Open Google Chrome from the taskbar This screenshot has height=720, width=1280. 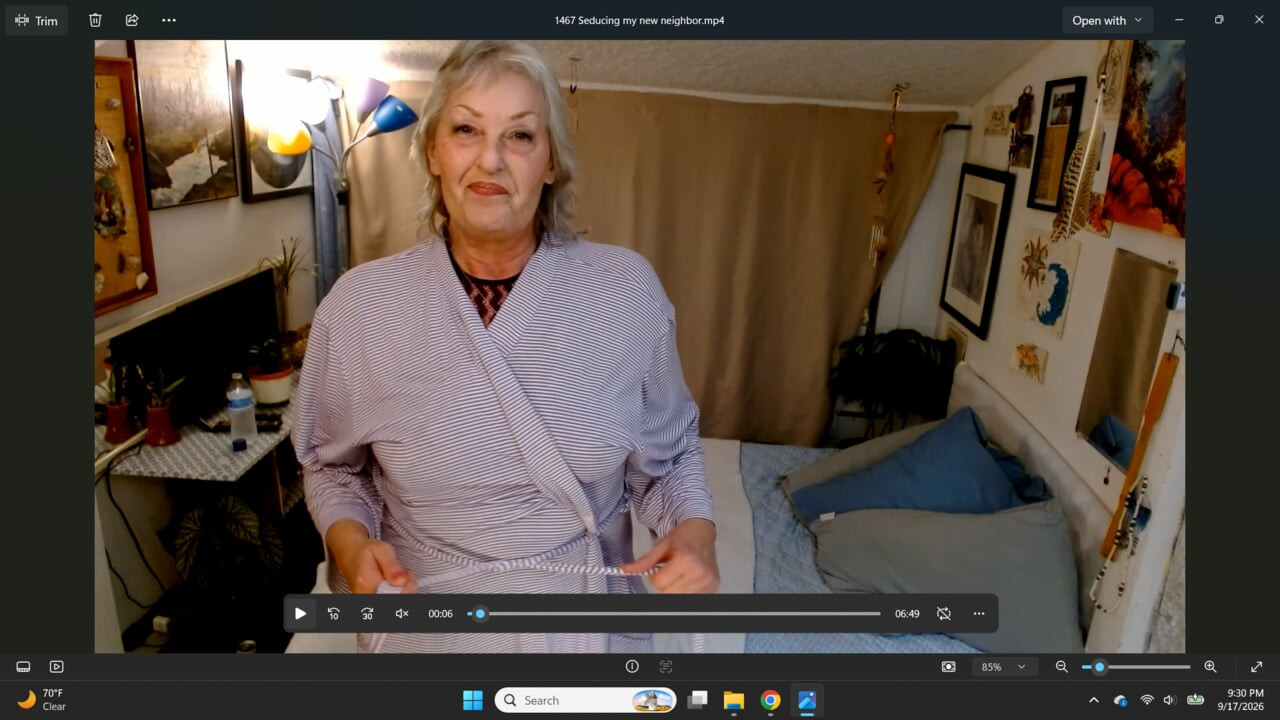point(770,700)
